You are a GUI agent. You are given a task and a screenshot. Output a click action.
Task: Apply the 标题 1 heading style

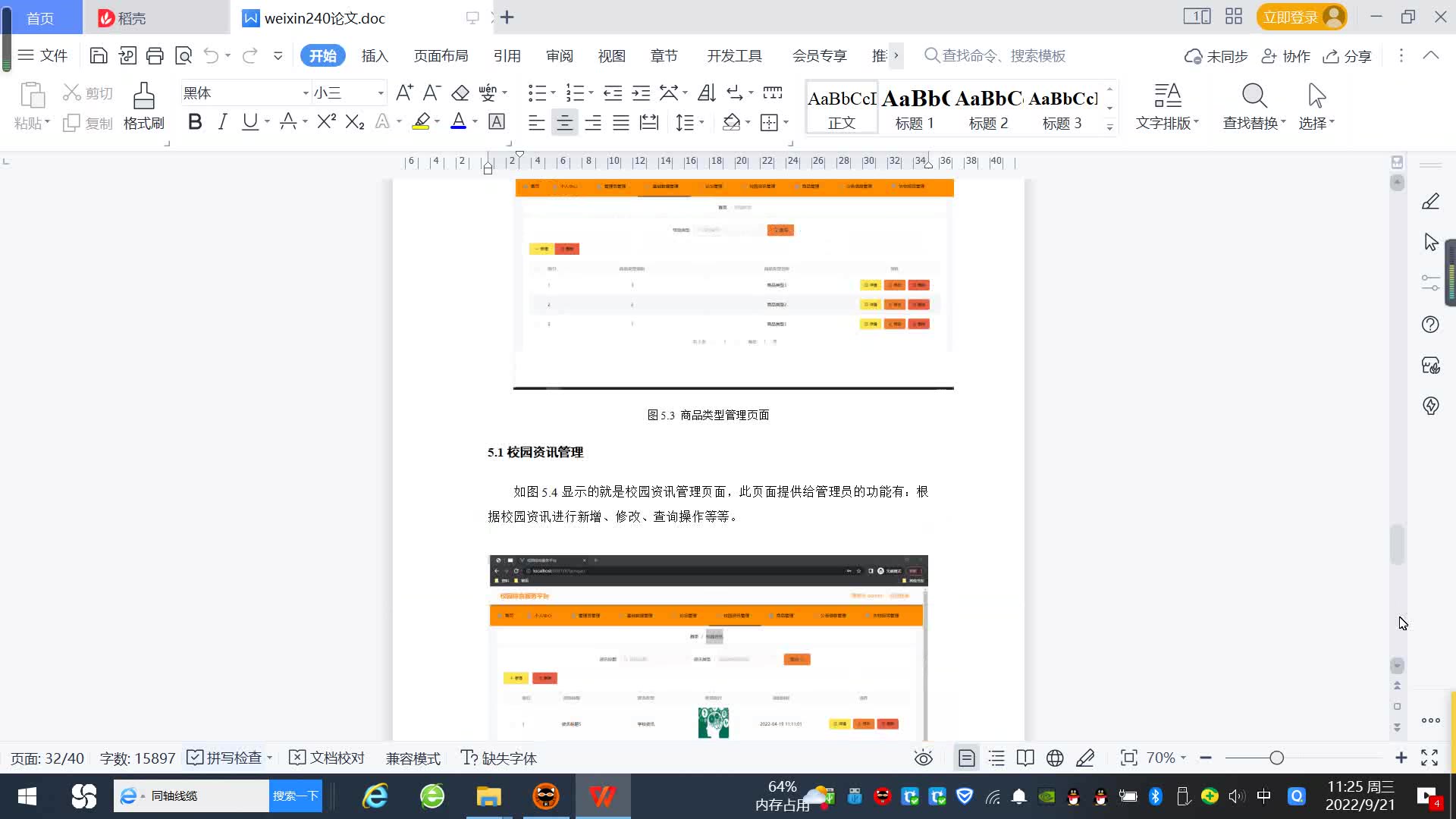(915, 107)
